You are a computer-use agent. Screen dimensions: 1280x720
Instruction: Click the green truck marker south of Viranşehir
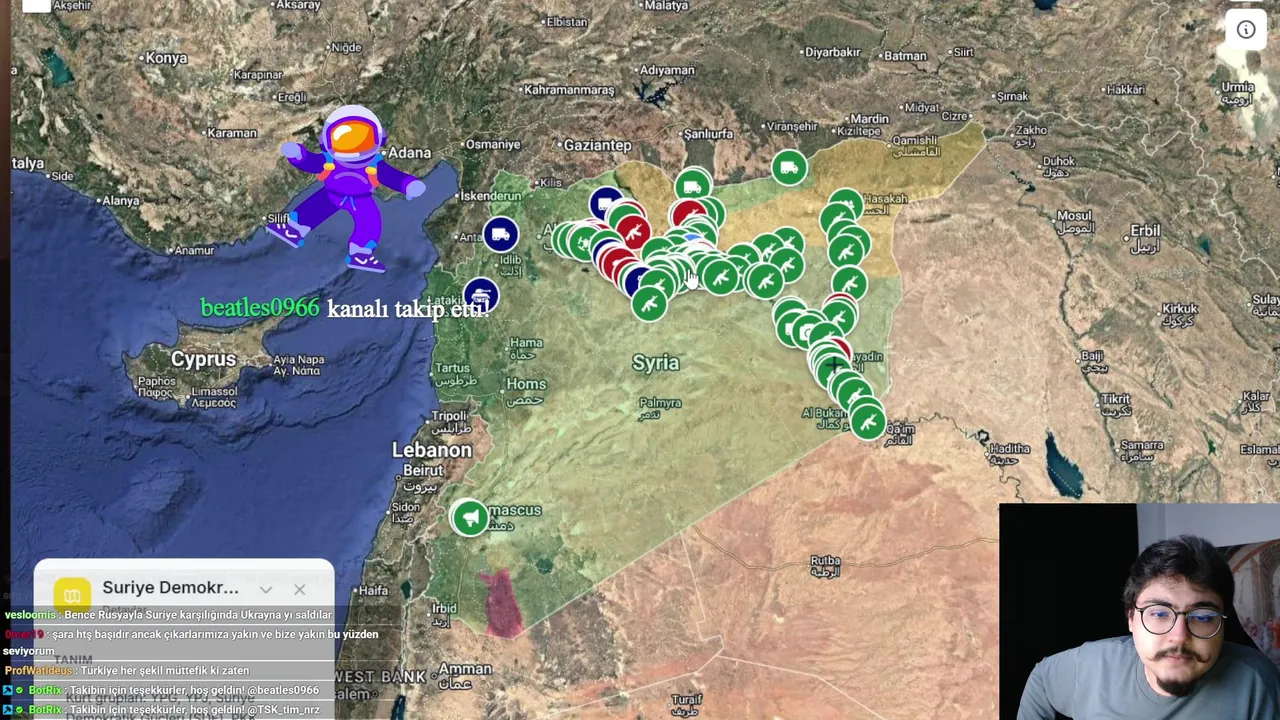(x=789, y=167)
